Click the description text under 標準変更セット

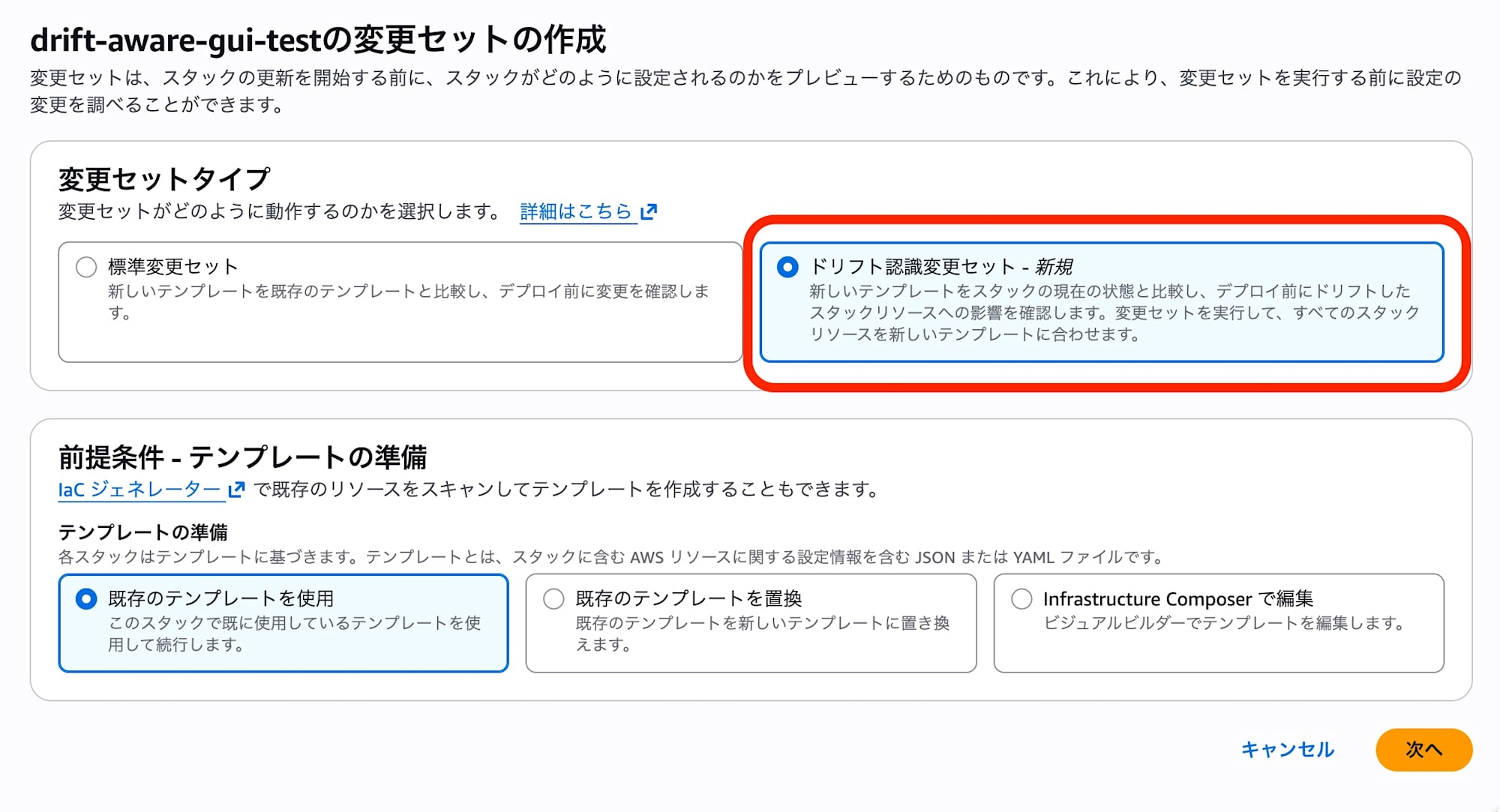(x=408, y=301)
